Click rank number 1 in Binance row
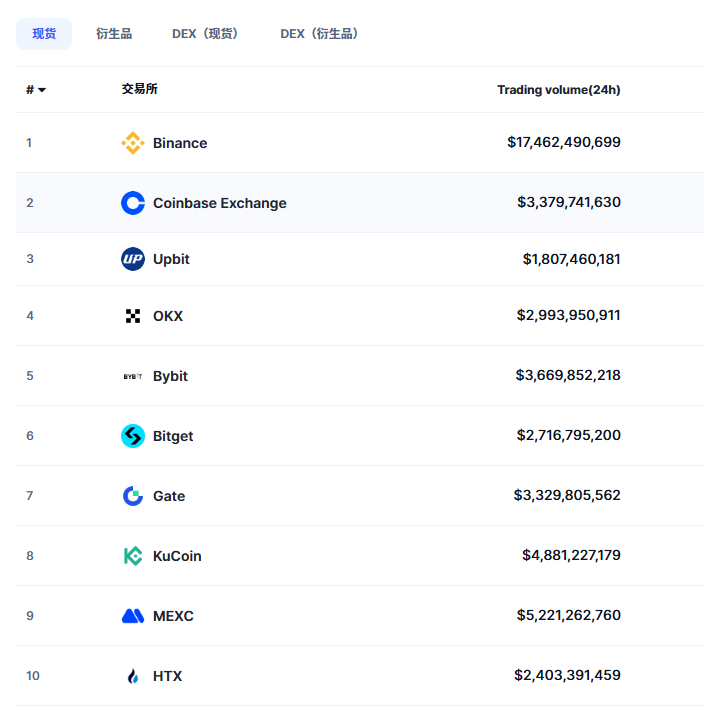This screenshot has width=704, height=708. [x=29, y=143]
